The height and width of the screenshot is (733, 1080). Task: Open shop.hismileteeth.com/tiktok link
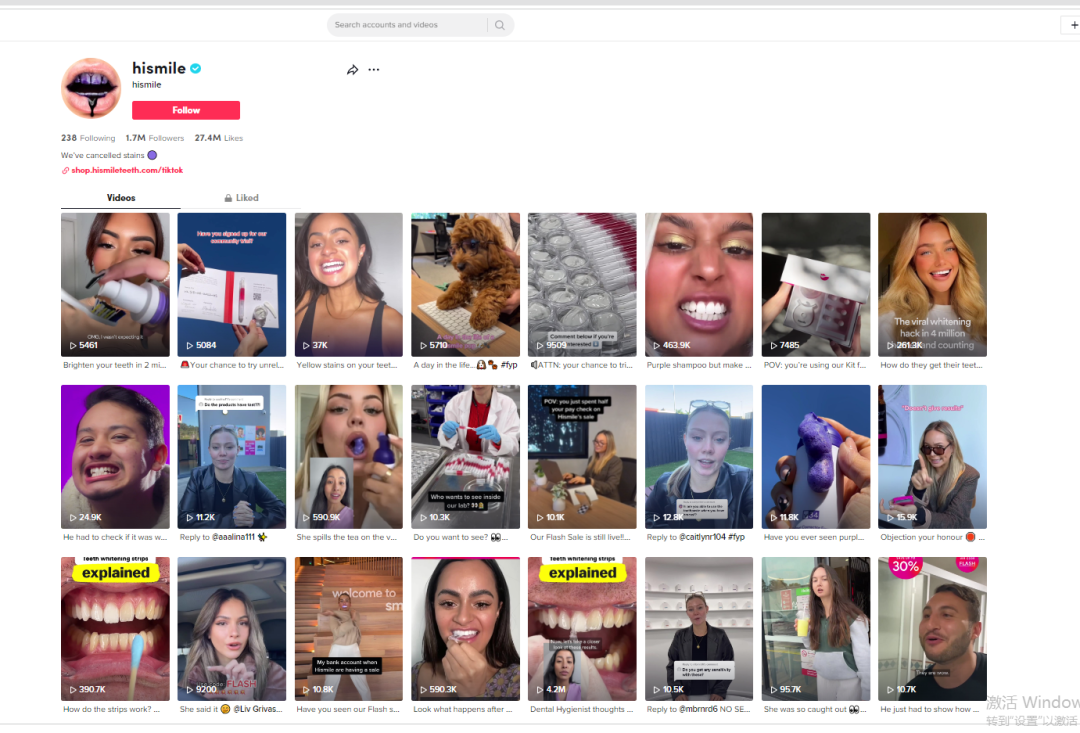127,170
